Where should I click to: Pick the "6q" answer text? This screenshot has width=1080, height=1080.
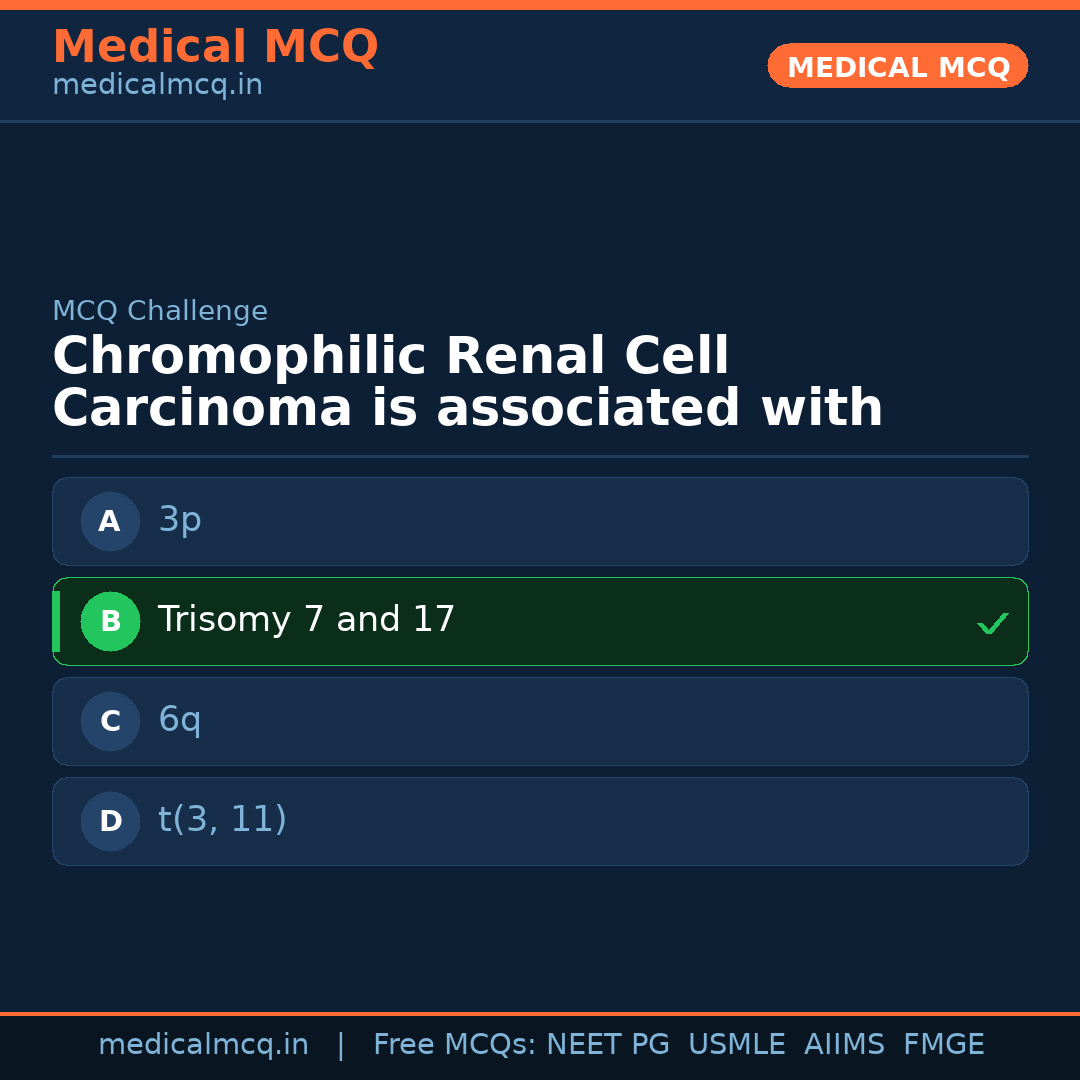[x=180, y=720]
